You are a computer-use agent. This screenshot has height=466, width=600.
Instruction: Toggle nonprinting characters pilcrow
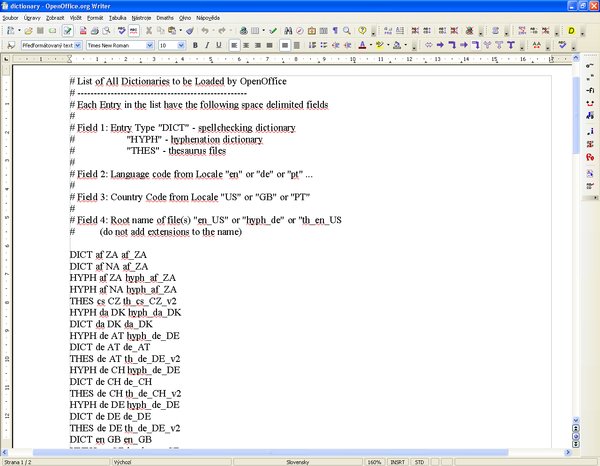point(335,31)
